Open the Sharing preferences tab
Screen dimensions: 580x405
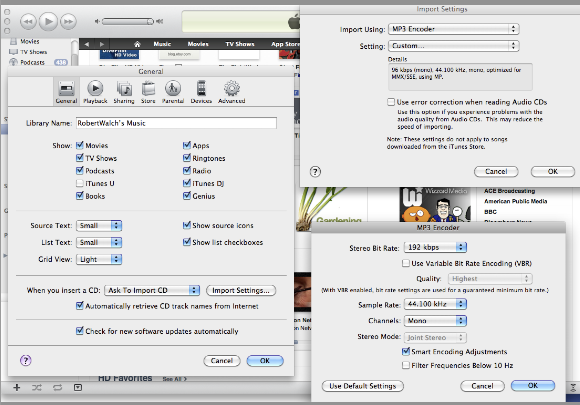coord(124,92)
